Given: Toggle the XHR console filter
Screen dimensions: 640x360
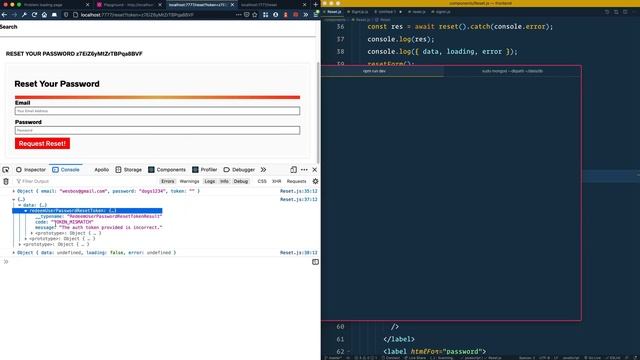Looking at the screenshot, I should (x=277, y=181).
